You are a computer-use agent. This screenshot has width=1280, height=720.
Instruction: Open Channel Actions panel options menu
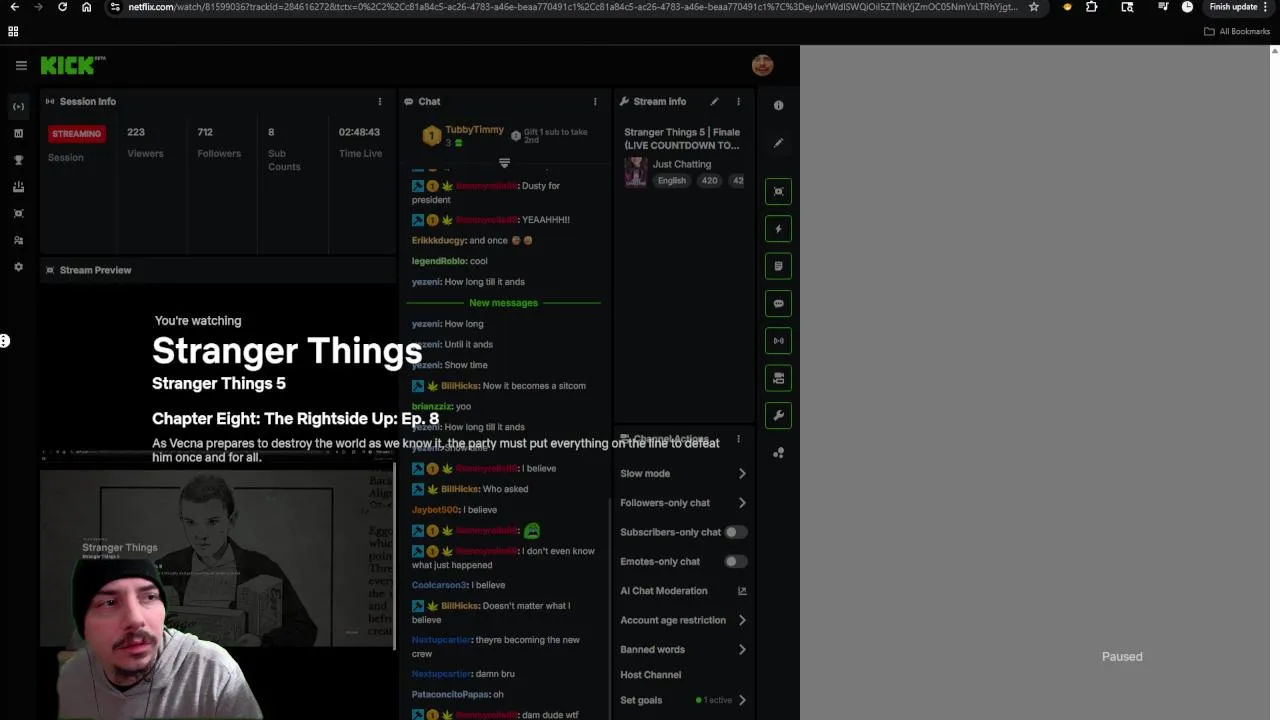[738, 439]
